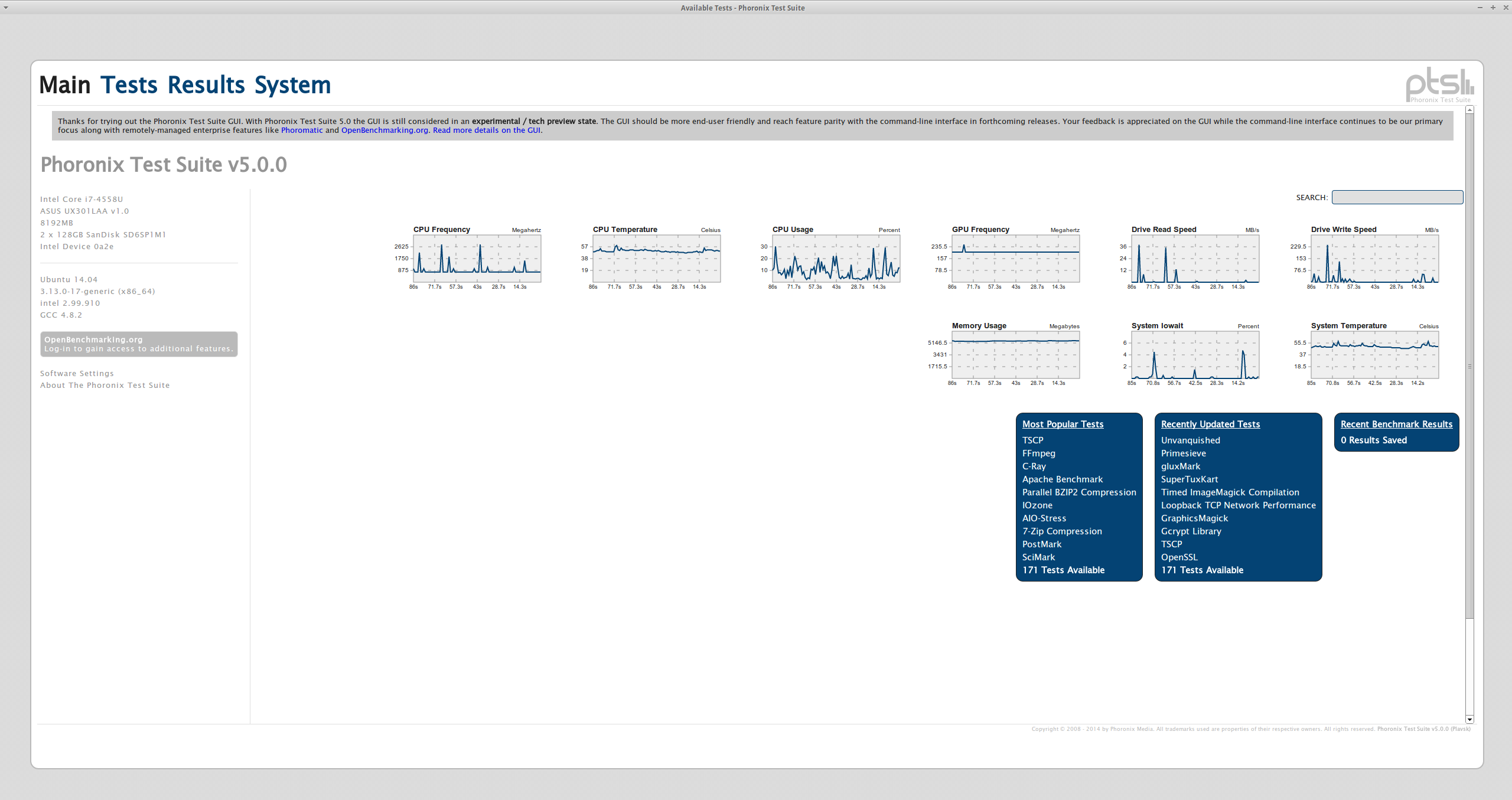Click the Drive Read Speed graph
Viewport: 1512px width, 800px height.
[1195, 259]
